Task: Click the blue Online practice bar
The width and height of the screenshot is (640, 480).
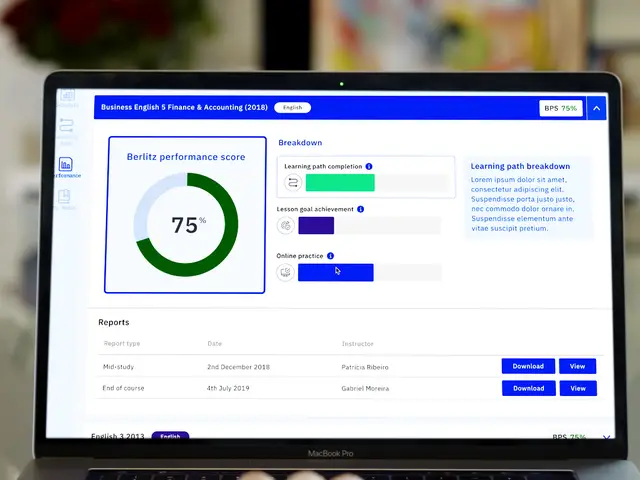Action: [336, 272]
